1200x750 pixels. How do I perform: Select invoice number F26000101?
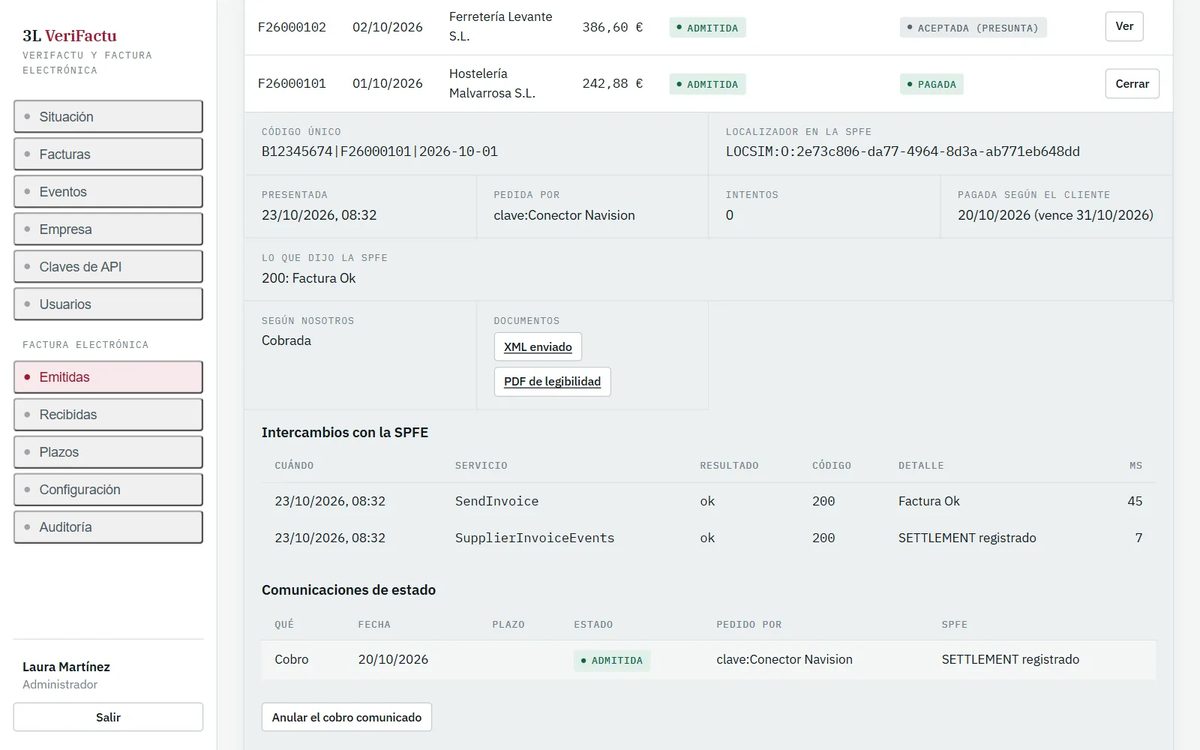(292, 83)
